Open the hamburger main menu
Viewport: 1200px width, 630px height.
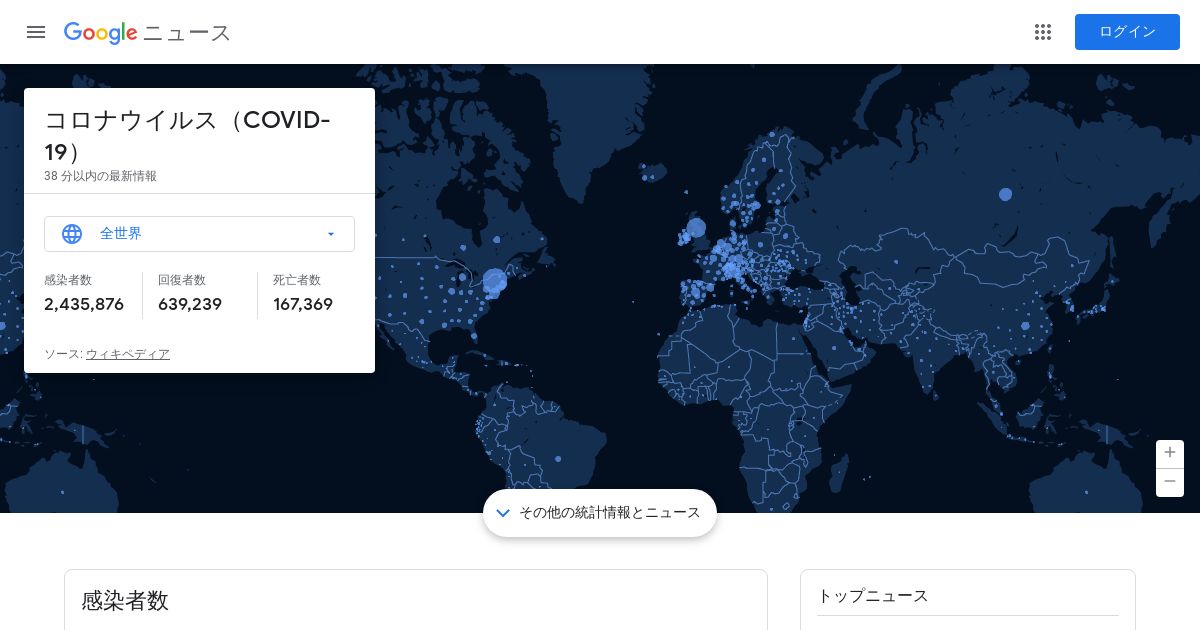coord(36,32)
